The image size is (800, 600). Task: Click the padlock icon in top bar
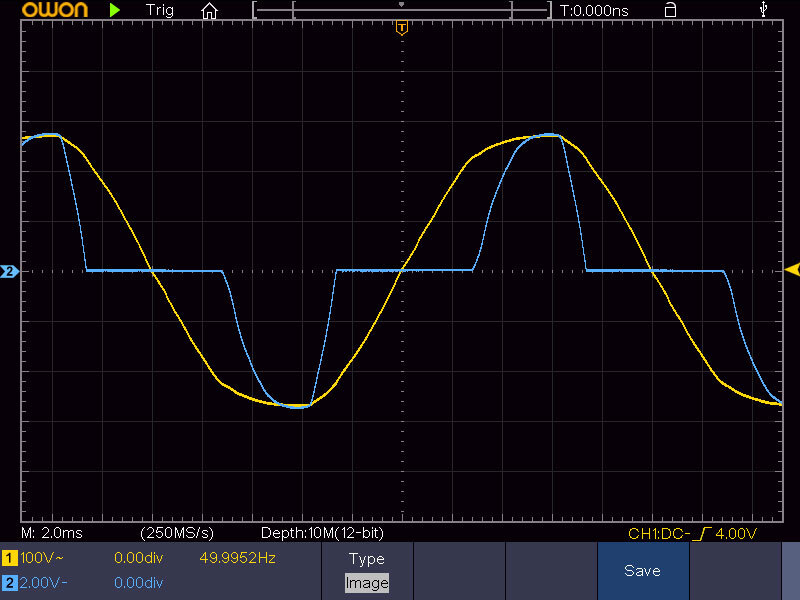pos(670,10)
